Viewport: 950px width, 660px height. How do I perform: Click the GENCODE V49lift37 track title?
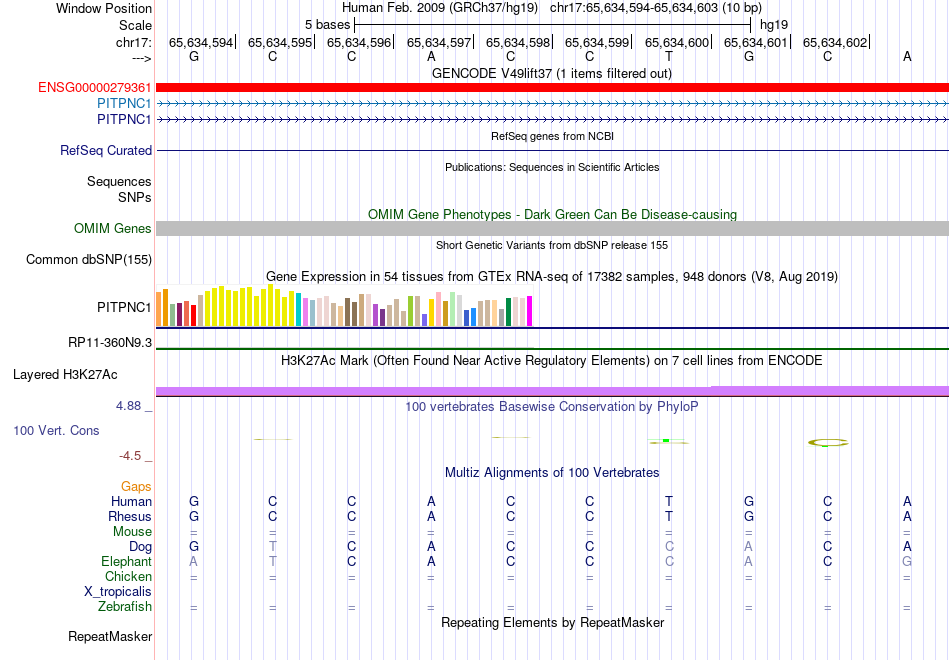click(x=552, y=73)
